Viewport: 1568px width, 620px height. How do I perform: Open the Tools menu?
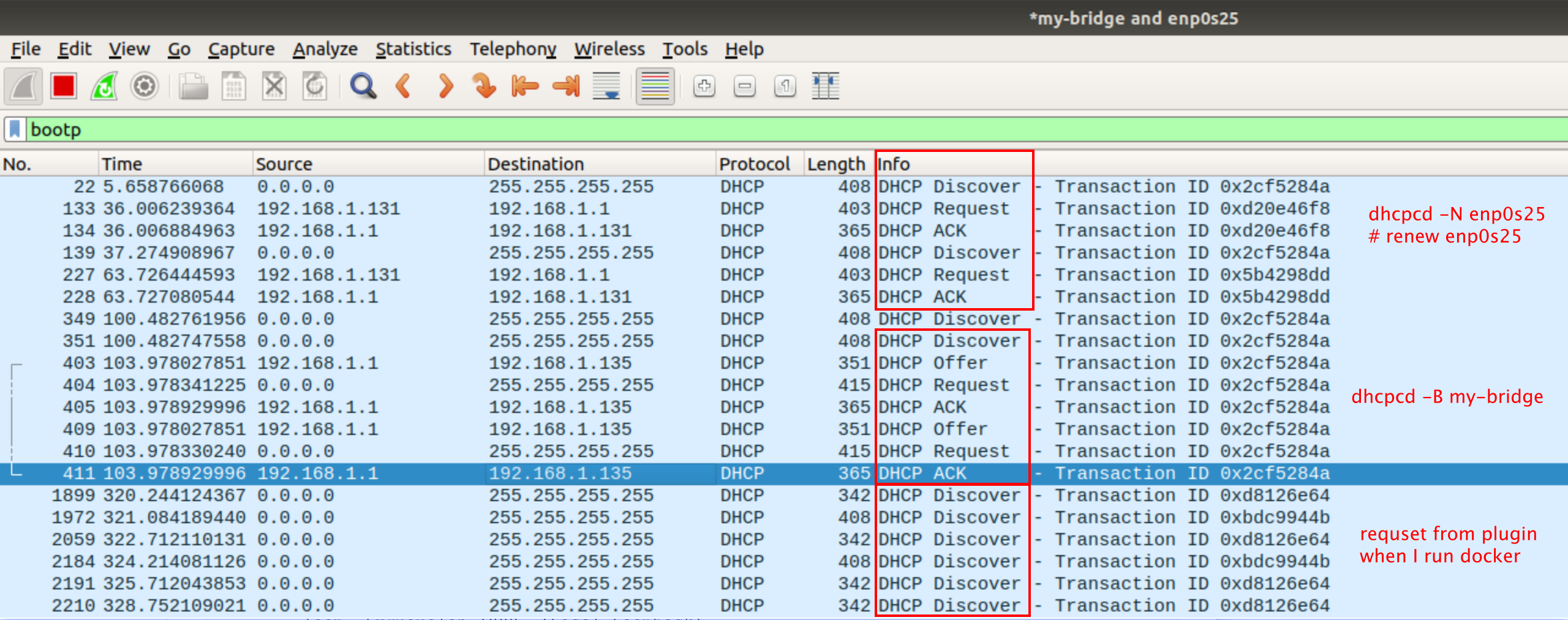point(685,49)
